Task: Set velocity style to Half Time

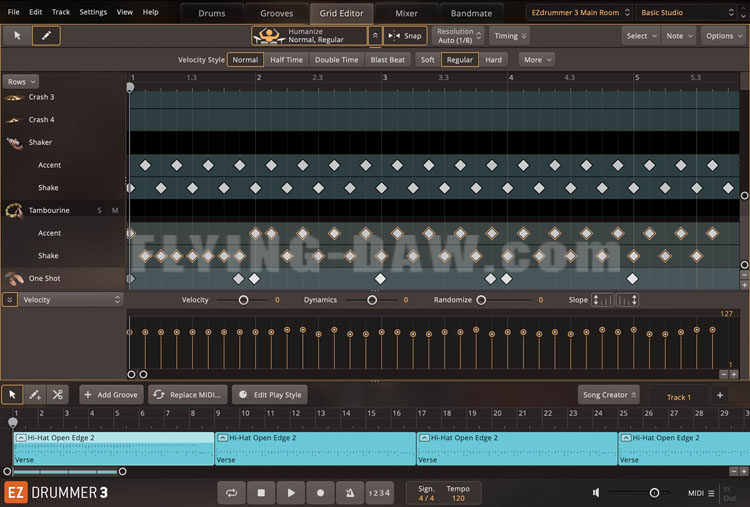Action: (x=286, y=60)
